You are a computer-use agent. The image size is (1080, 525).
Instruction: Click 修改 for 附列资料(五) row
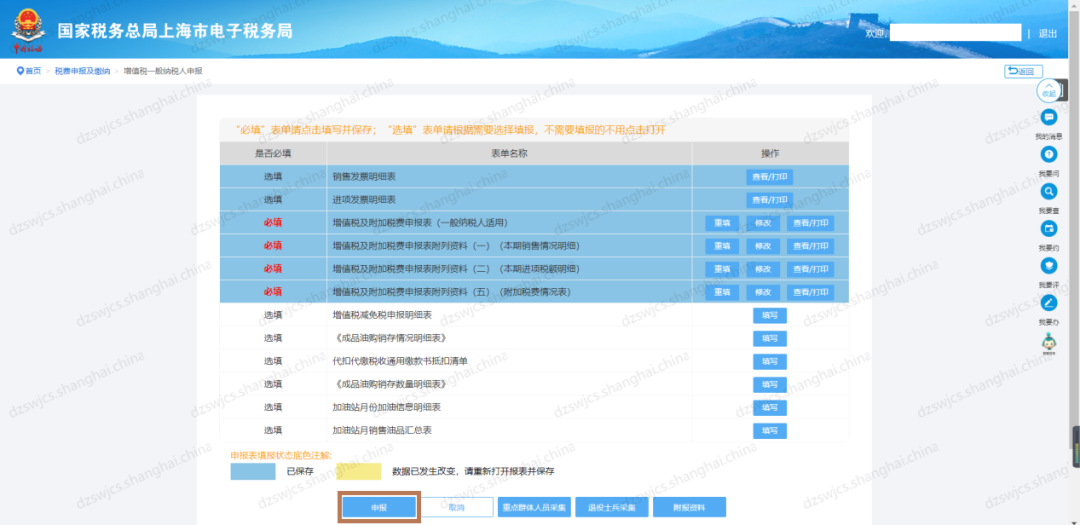coord(762,292)
